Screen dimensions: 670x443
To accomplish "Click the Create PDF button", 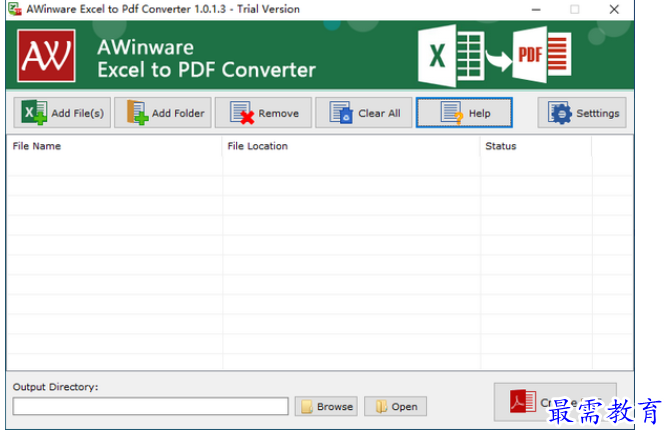I will pyautogui.click(x=555, y=402).
